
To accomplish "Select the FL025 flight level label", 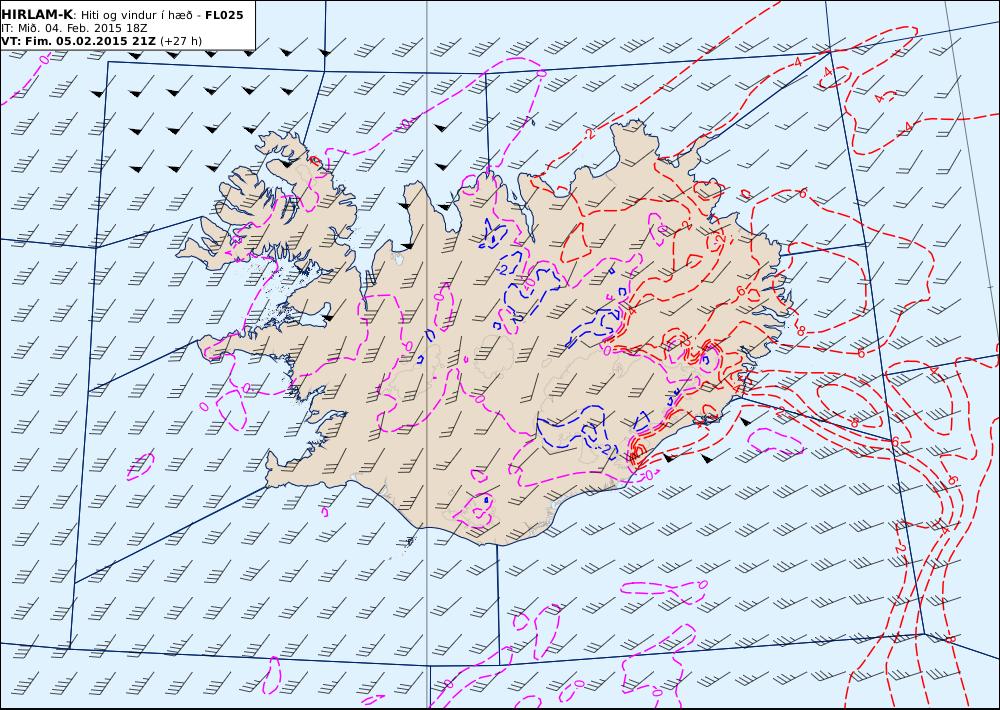I will coord(224,15).
